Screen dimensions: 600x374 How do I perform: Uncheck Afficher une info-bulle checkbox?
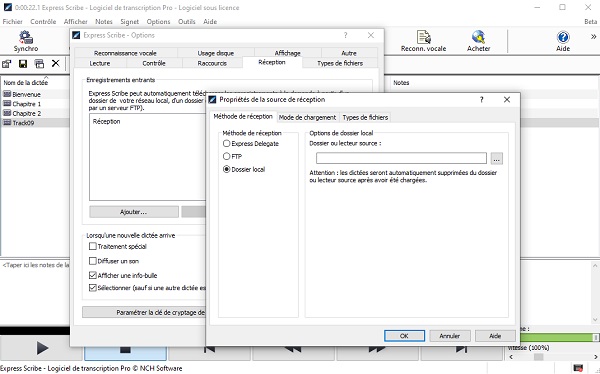click(93, 275)
